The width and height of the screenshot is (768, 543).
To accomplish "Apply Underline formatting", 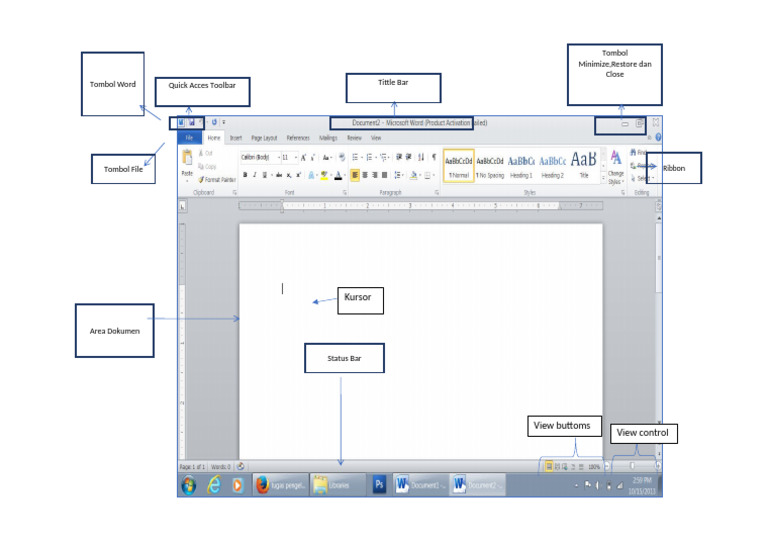I will [x=265, y=175].
